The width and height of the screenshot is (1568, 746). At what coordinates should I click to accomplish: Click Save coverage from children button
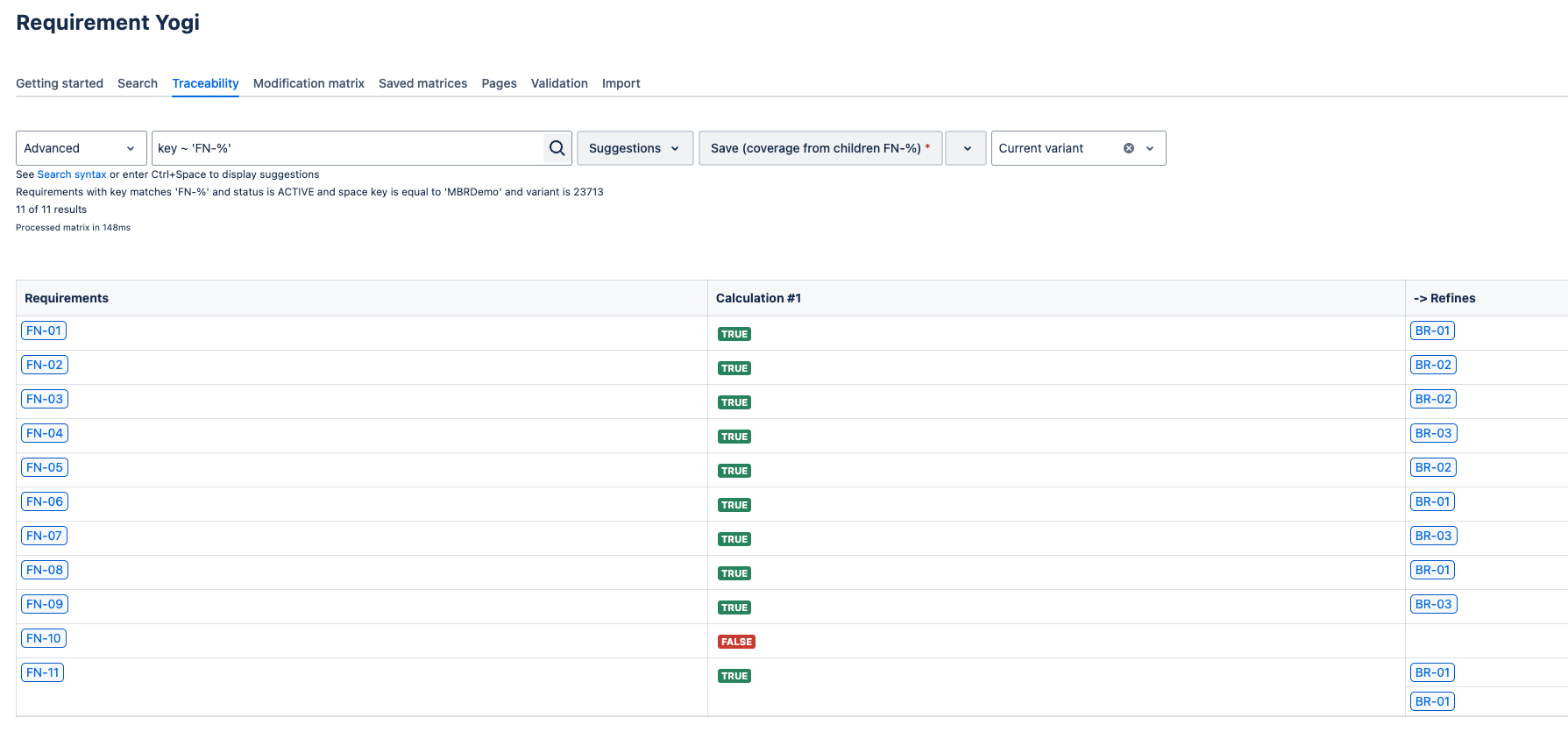[819, 148]
